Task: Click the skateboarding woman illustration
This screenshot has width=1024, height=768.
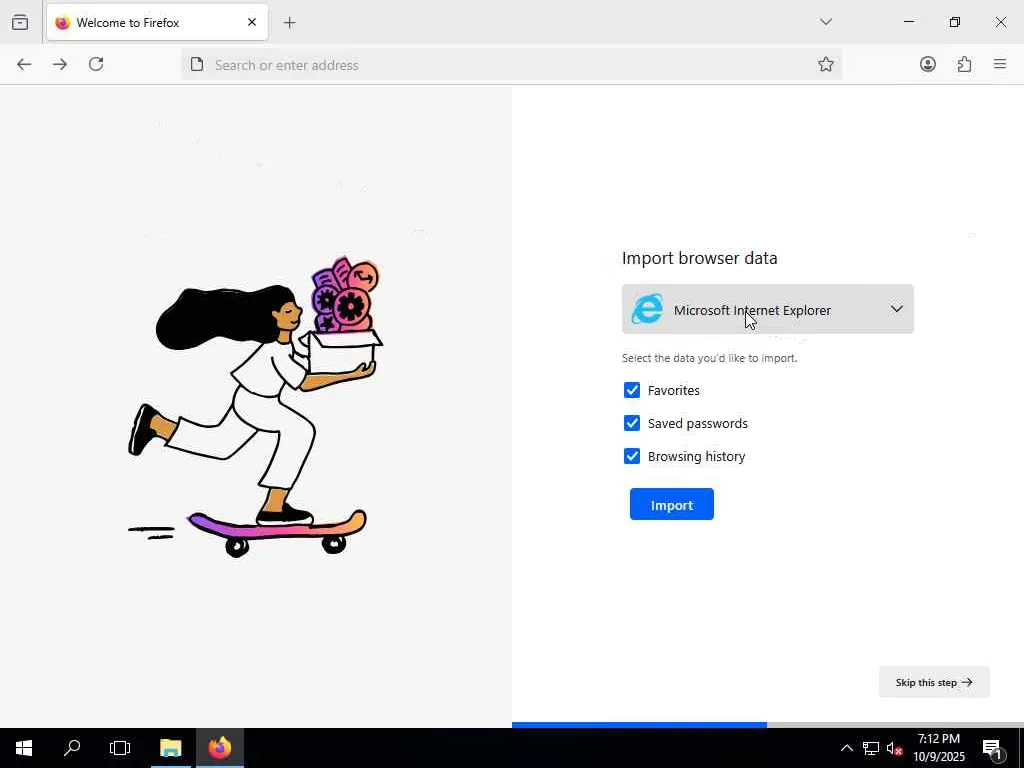Action: click(255, 406)
